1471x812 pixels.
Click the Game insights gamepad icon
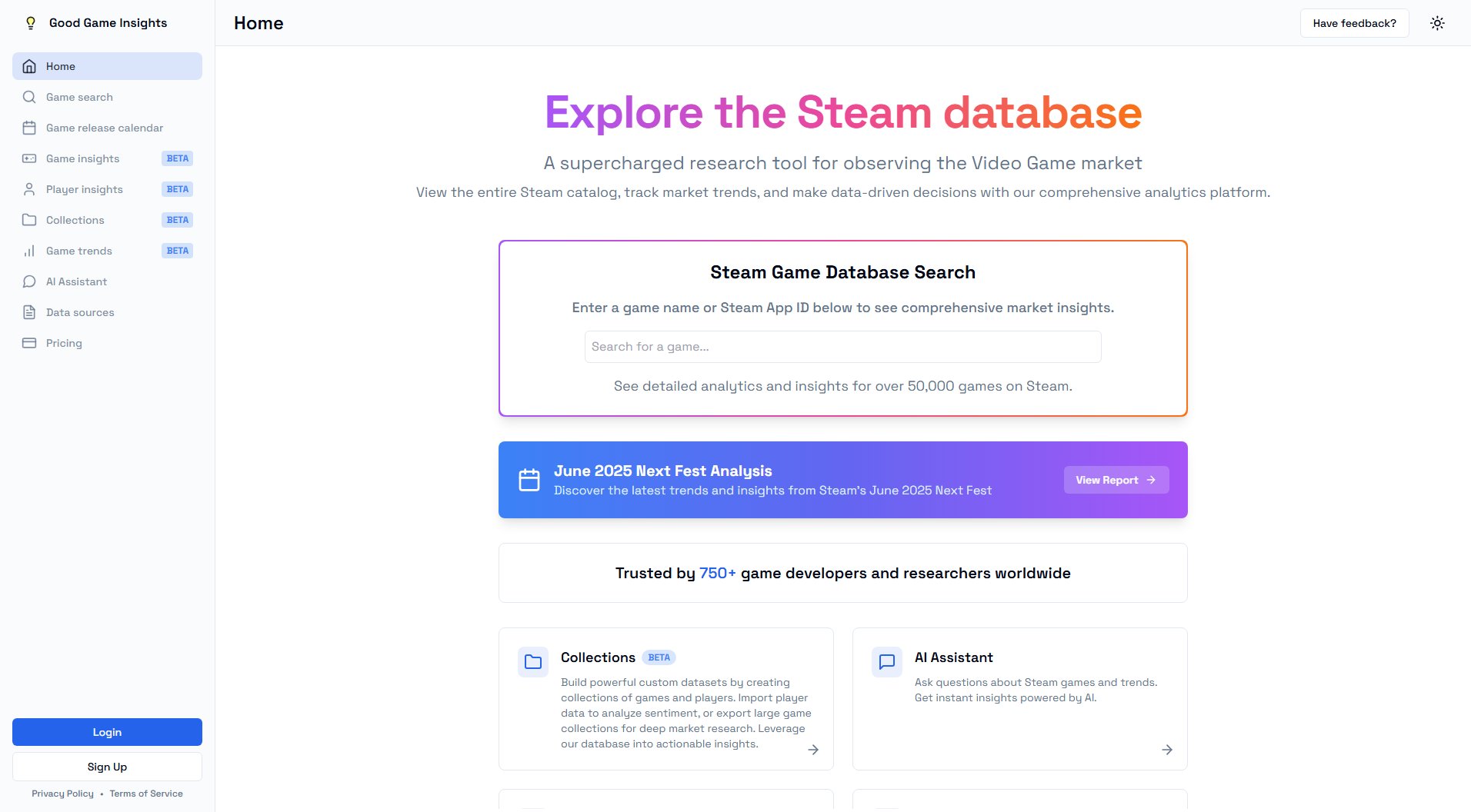click(29, 158)
